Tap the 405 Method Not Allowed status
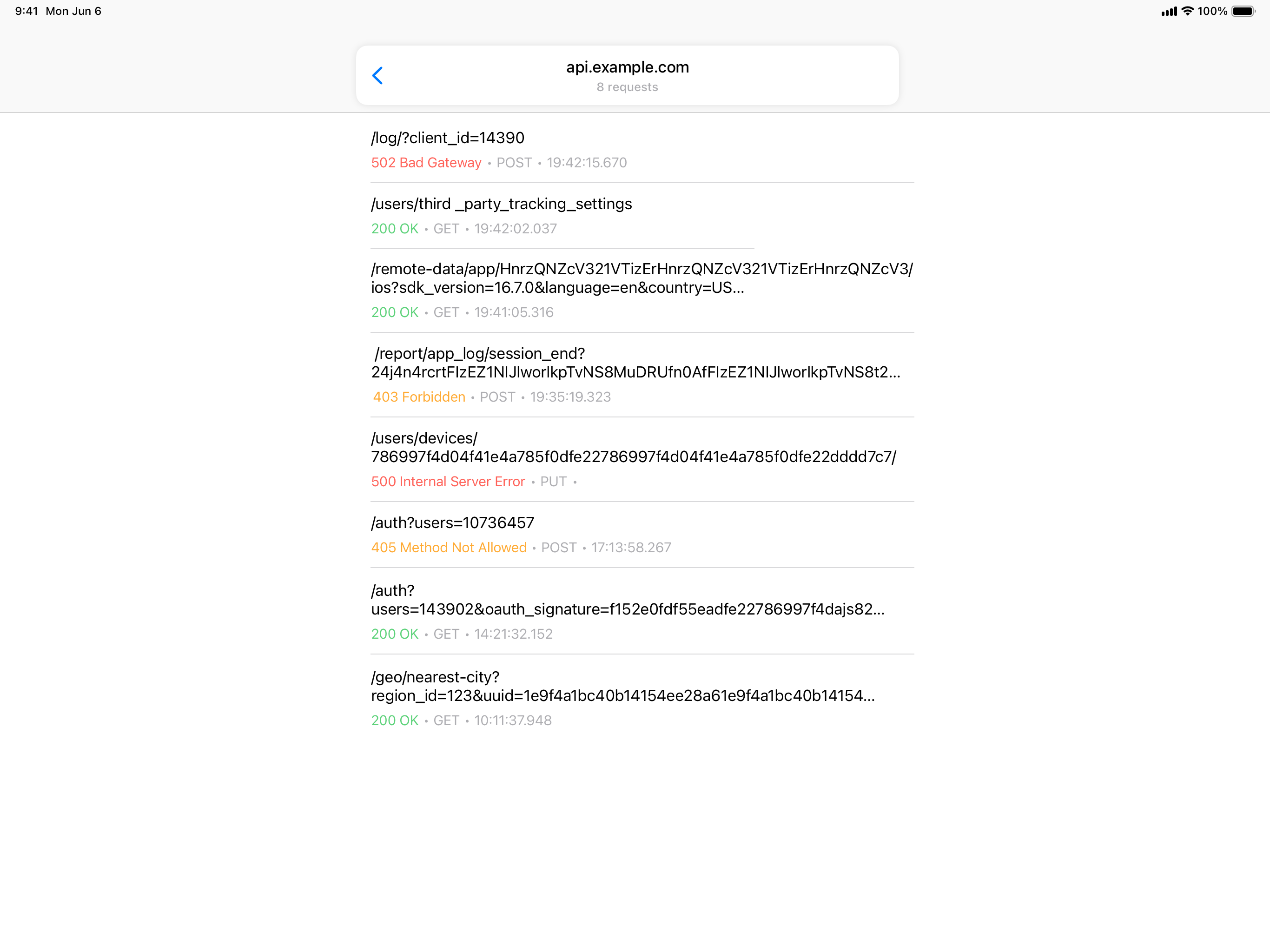 click(x=449, y=547)
